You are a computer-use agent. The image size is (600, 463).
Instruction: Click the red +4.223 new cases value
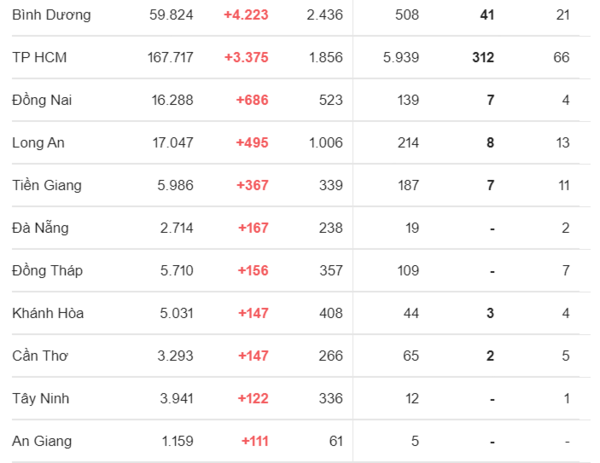246,15
